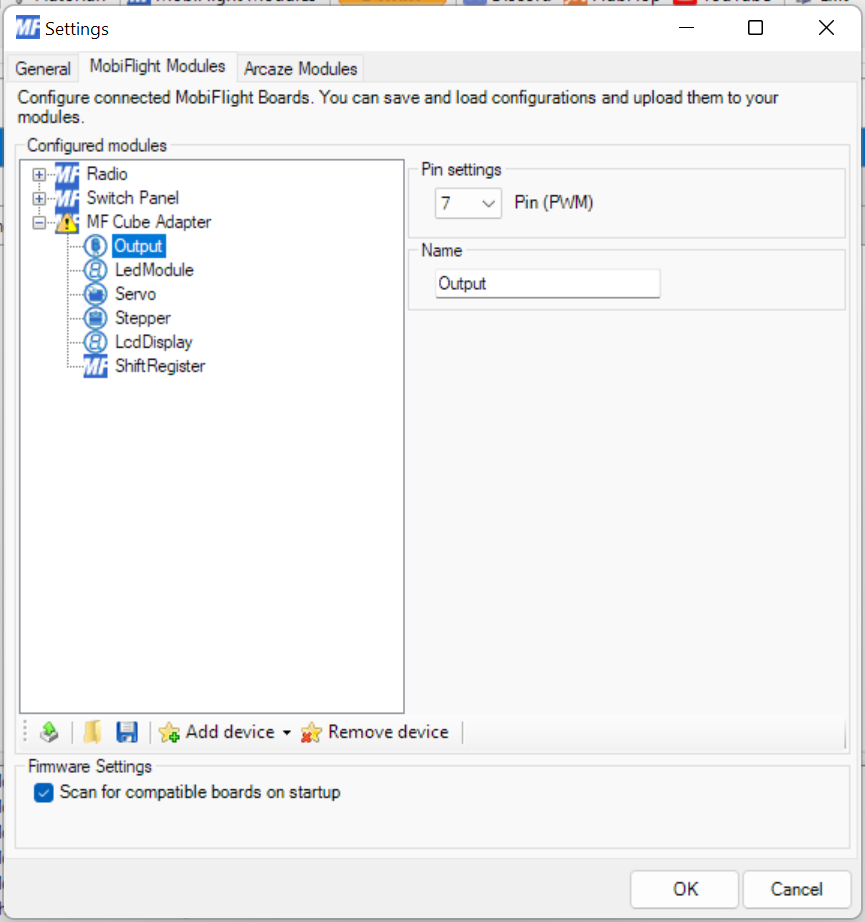865x922 pixels.
Task: Click the toolbar drag grip handle
Action: click(25, 733)
